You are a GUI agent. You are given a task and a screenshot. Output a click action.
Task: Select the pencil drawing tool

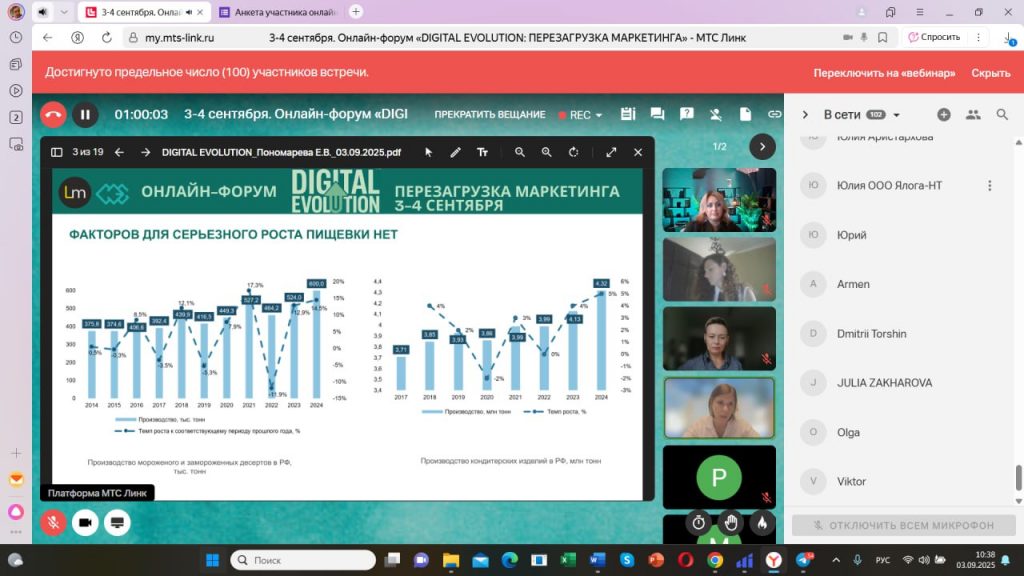tap(455, 152)
